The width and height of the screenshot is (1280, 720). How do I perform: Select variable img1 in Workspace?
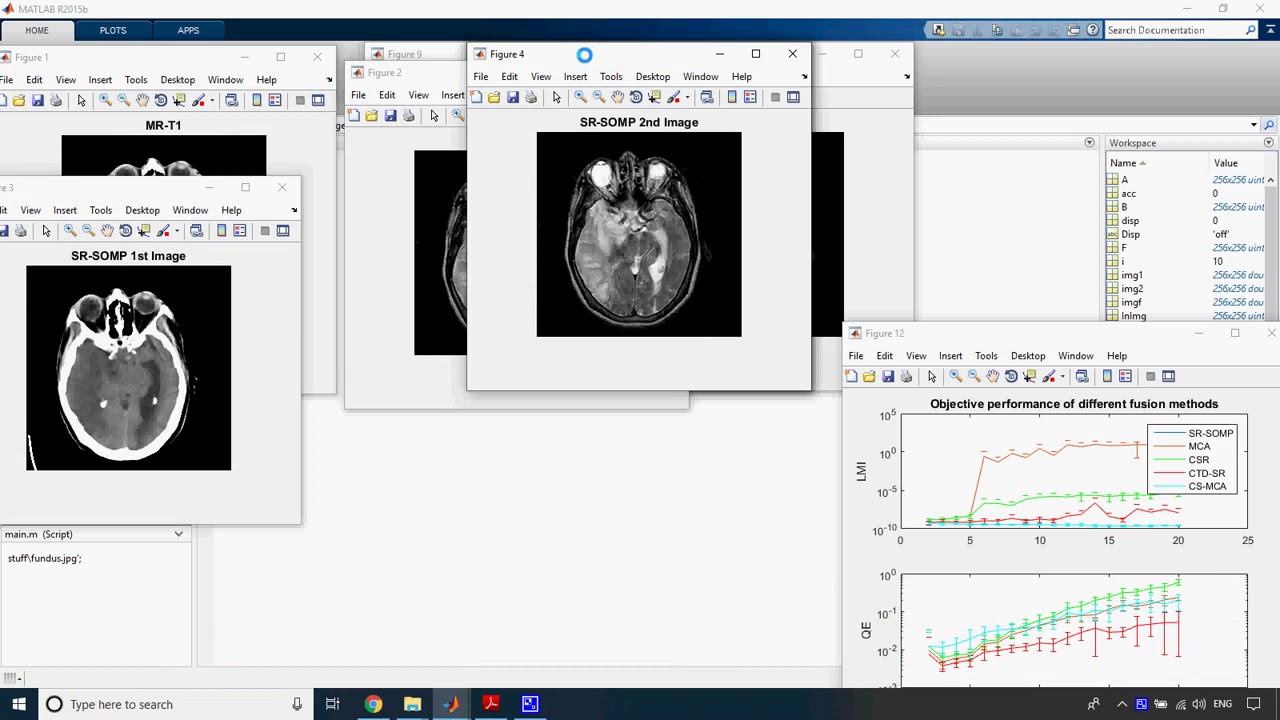(1132, 275)
